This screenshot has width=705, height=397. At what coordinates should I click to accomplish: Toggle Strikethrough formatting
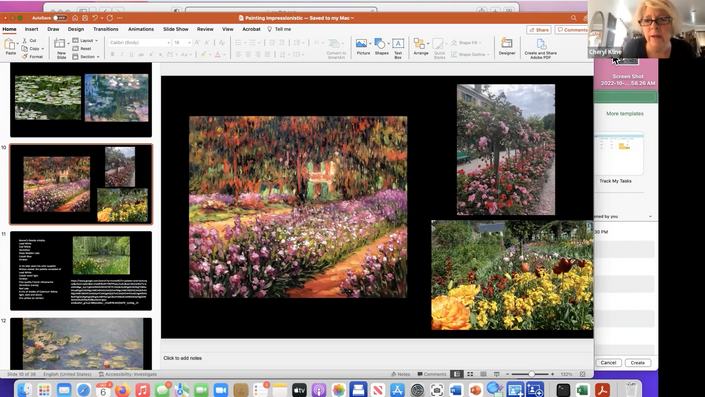click(141, 54)
